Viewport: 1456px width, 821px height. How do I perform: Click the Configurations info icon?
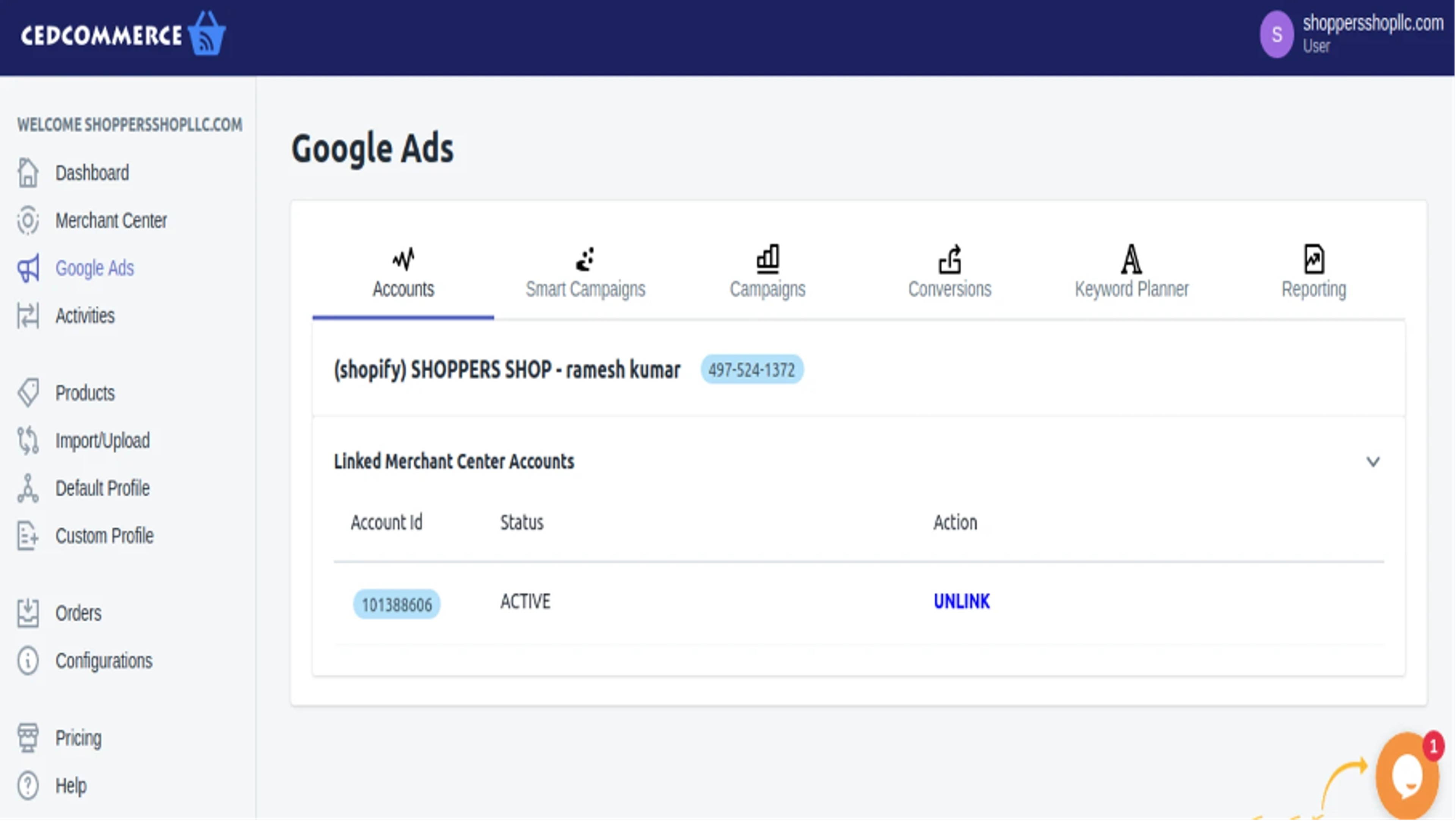click(x=28, y=661)
